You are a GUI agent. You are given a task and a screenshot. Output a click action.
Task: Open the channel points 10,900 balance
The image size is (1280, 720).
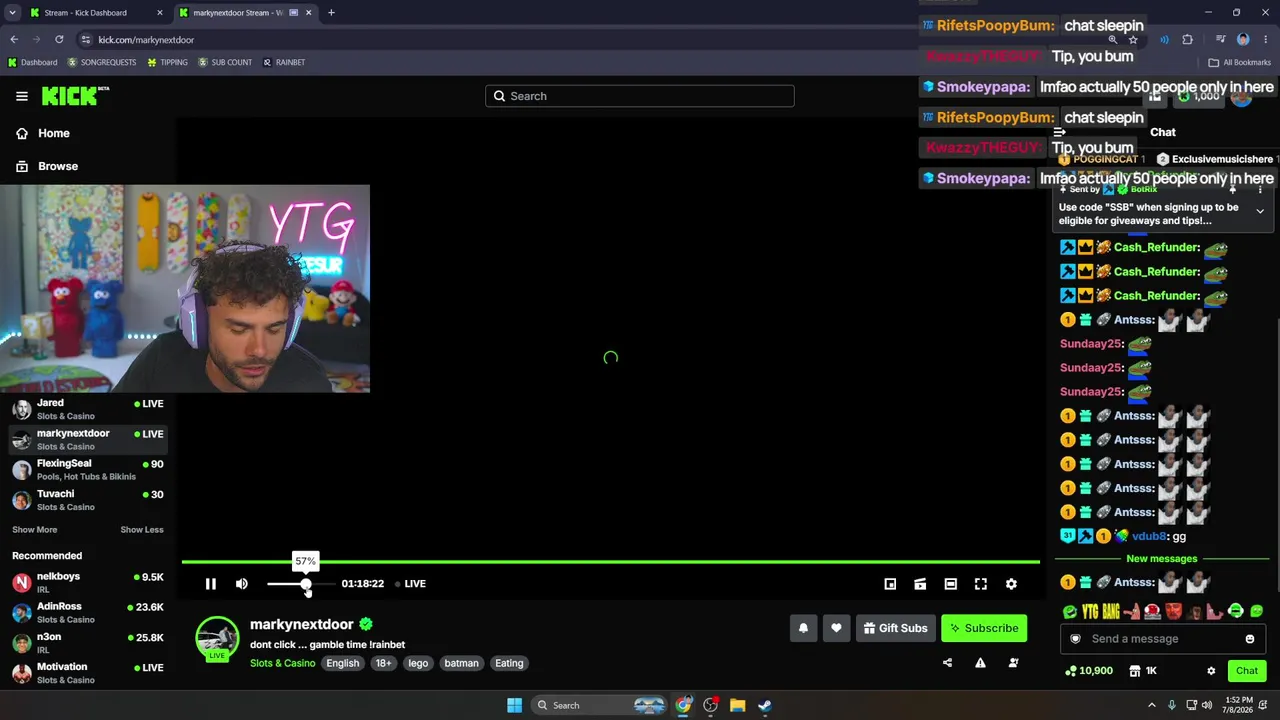point(1090,671)
